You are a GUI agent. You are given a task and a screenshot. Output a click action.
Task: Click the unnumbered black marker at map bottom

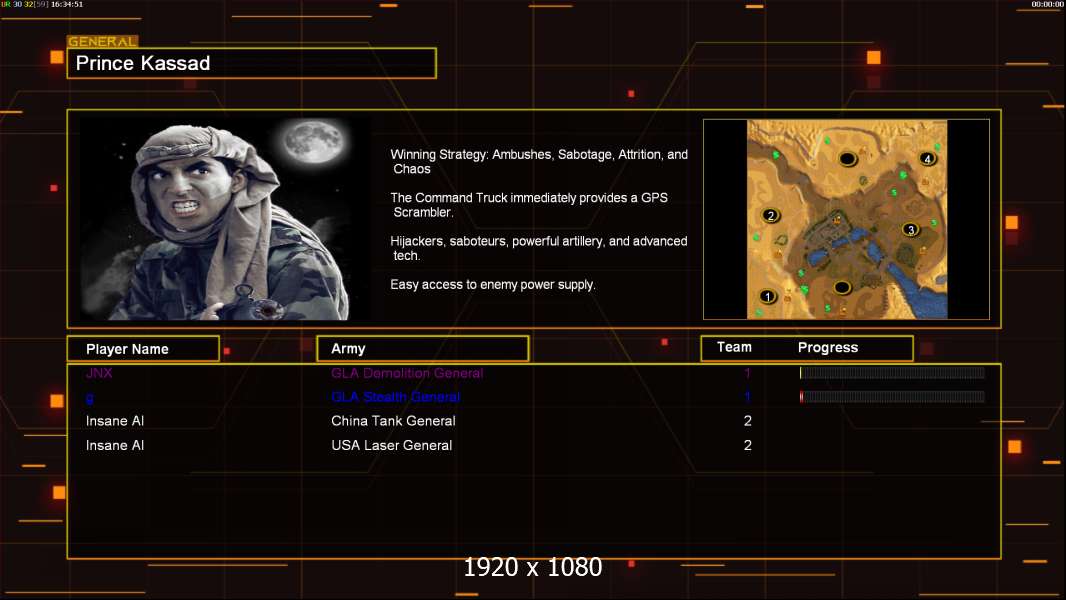point(842,288)
